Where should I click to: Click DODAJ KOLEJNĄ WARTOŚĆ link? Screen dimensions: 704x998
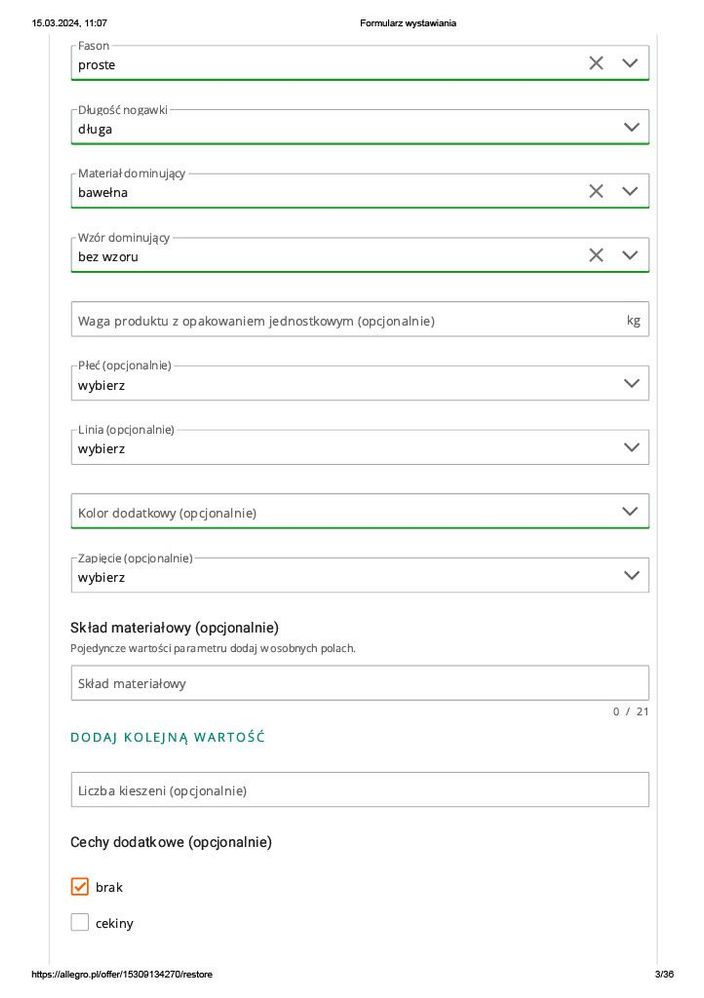click(x=167, y=737)
